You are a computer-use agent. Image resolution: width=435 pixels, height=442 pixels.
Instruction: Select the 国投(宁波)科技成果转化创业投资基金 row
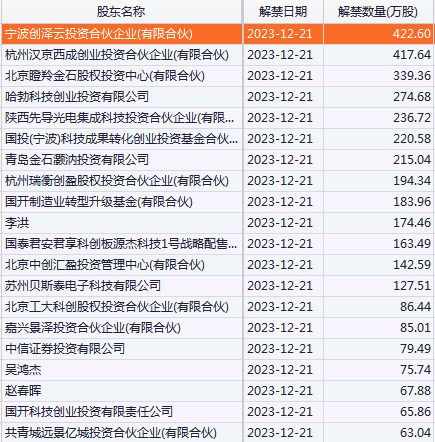tap(217, 139)
